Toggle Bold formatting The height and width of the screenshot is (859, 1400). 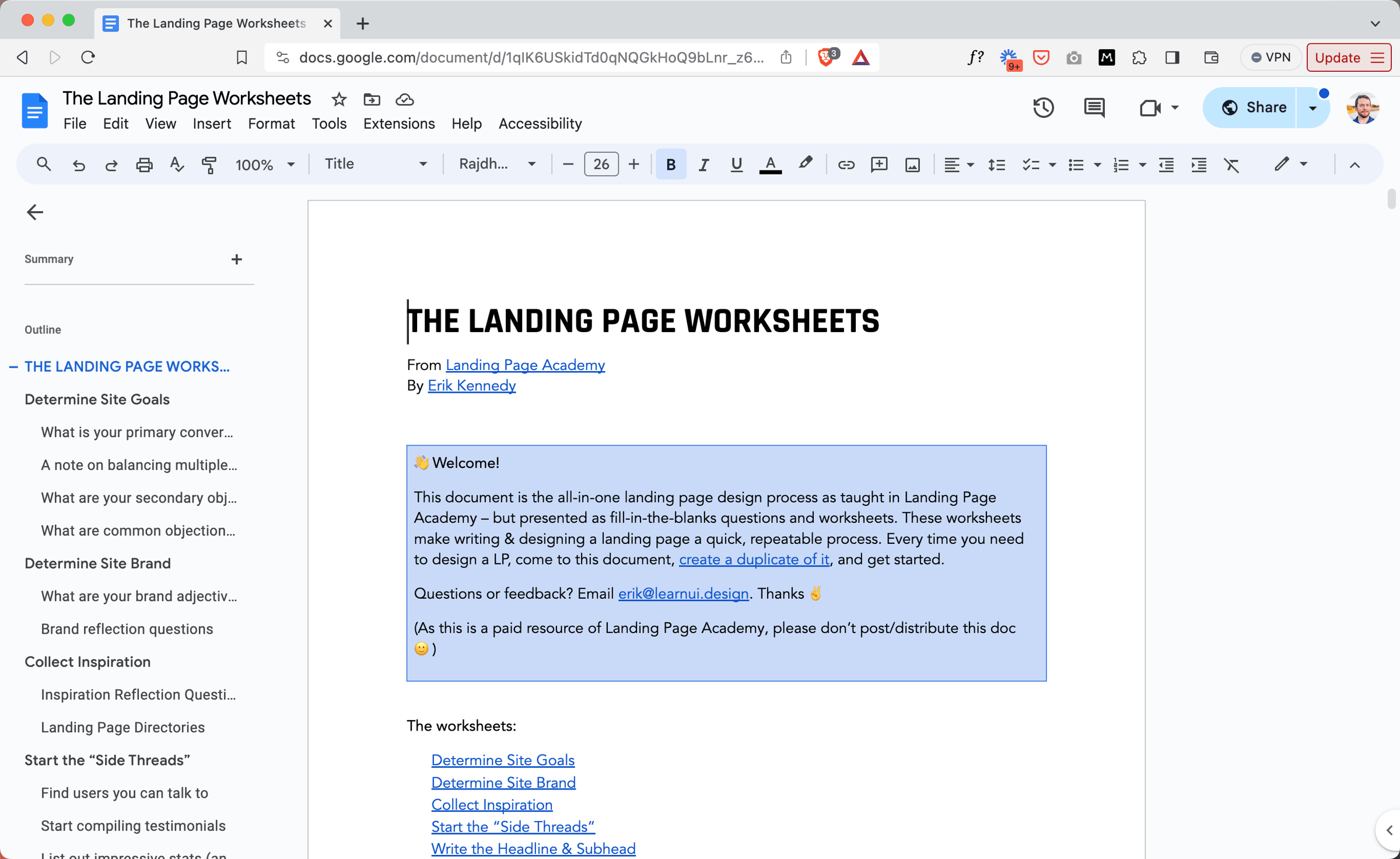(x=671, y=165)
